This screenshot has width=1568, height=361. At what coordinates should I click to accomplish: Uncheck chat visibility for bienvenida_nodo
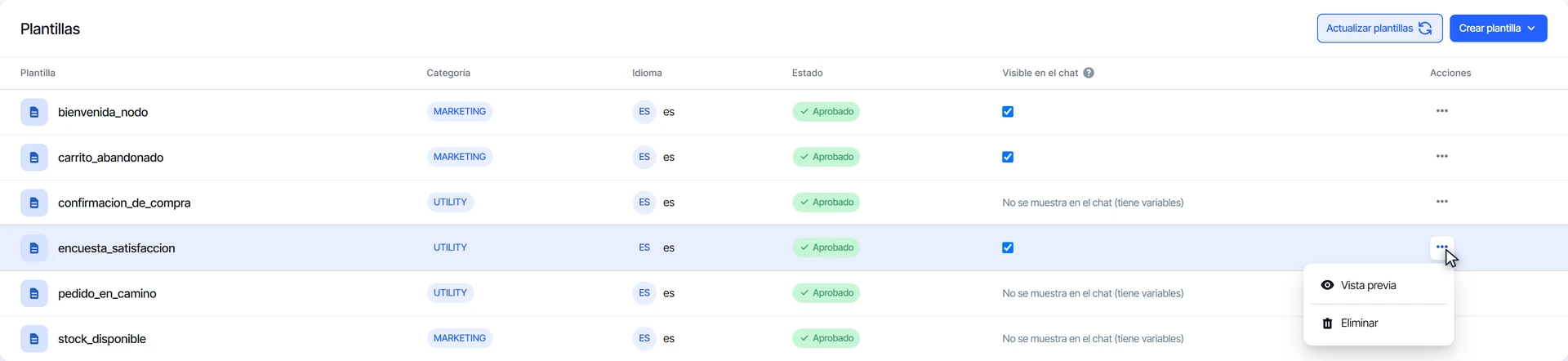click(x=1008, y=112)
